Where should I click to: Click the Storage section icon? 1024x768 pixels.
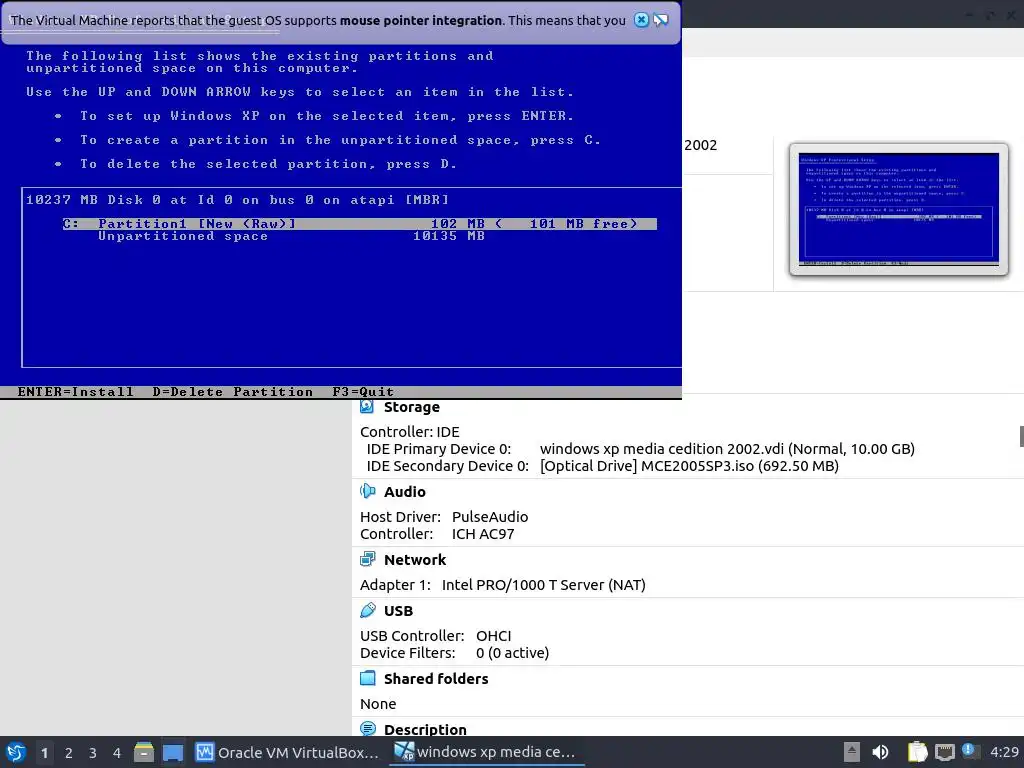367,407
